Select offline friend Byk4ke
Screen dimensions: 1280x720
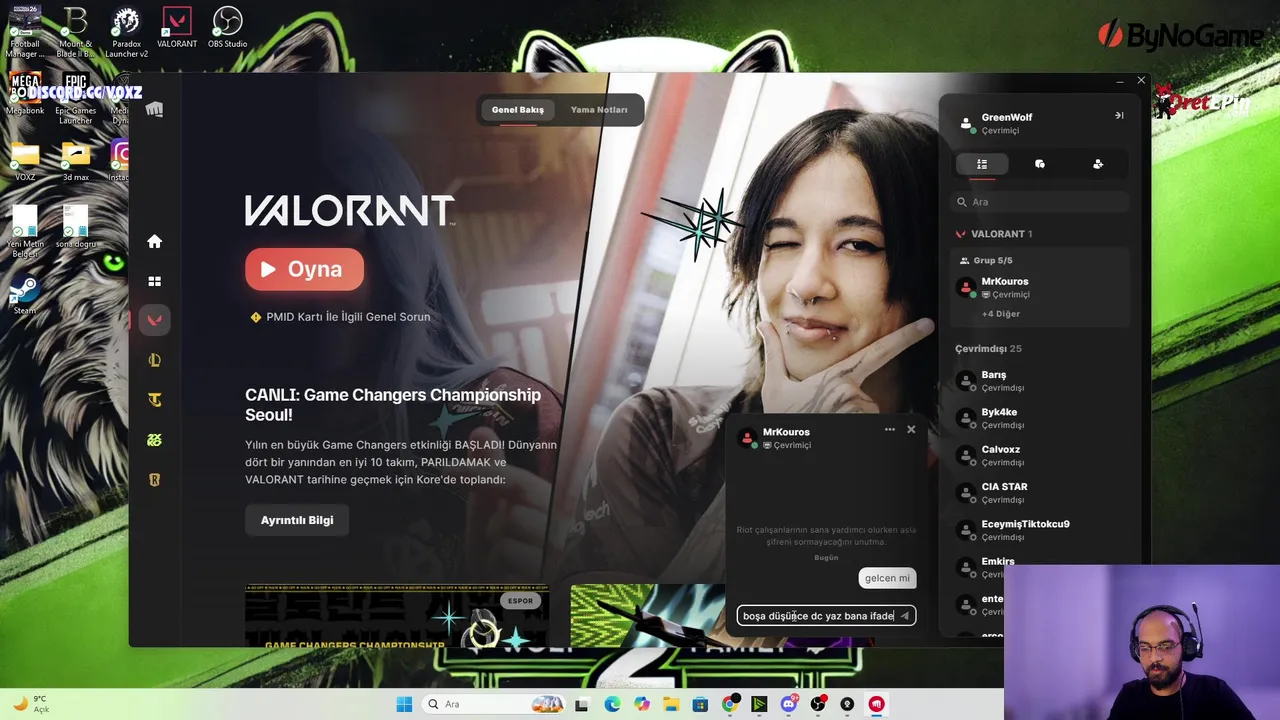coord(1040,418)
